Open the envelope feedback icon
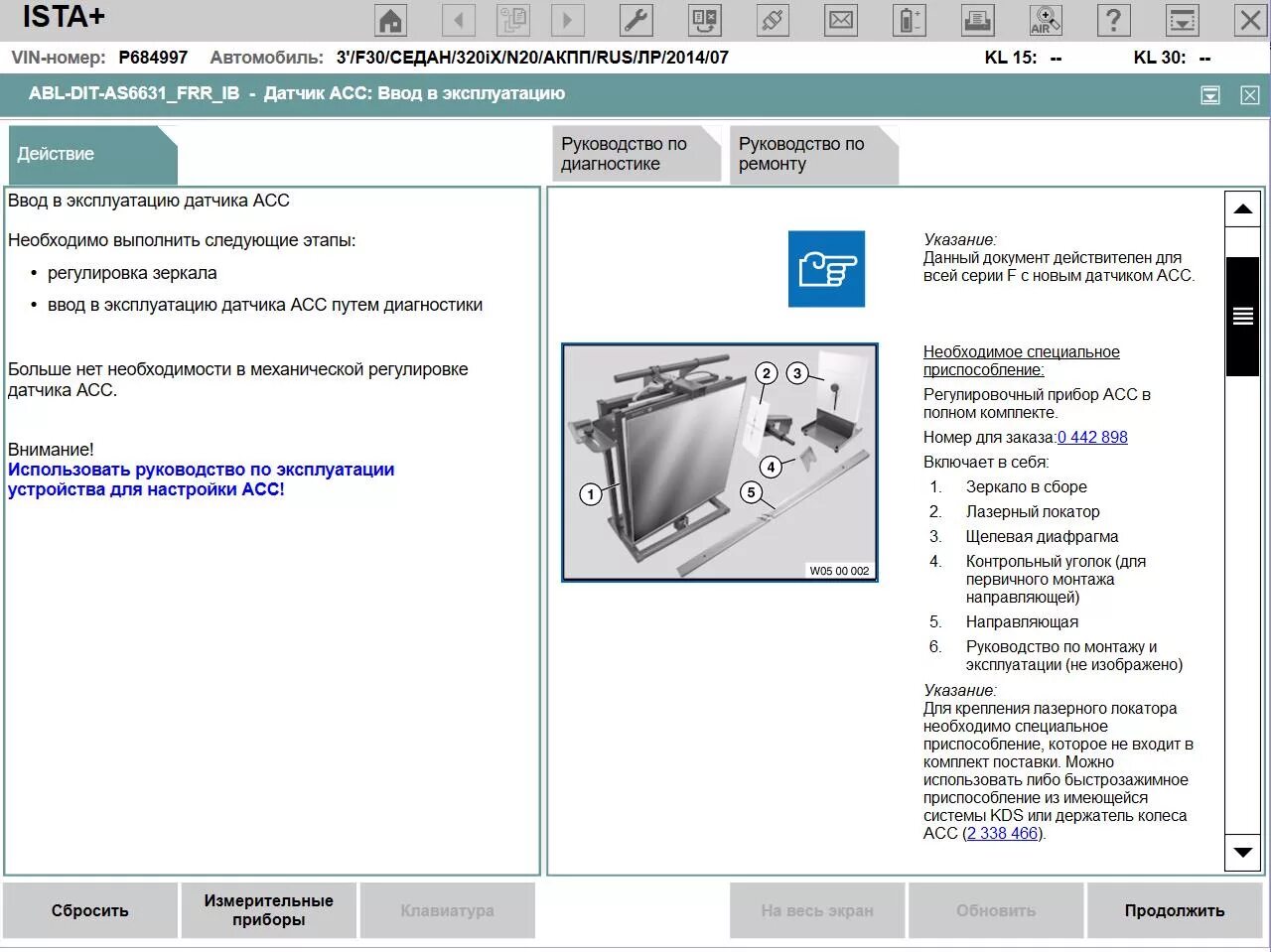 pos(841,20)
